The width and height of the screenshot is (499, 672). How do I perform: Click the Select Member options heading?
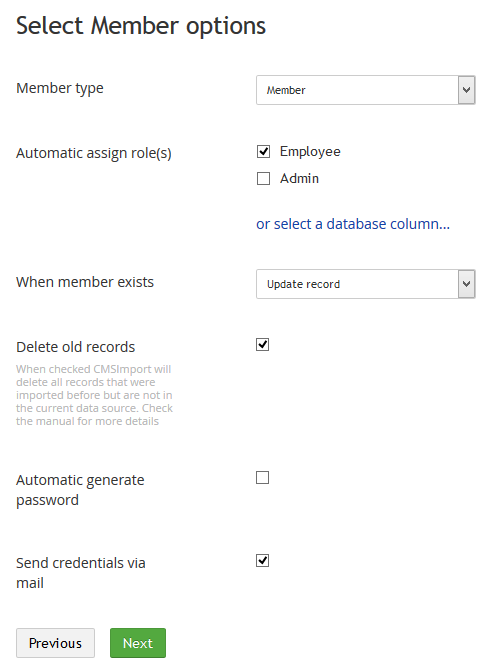[141, 26]
